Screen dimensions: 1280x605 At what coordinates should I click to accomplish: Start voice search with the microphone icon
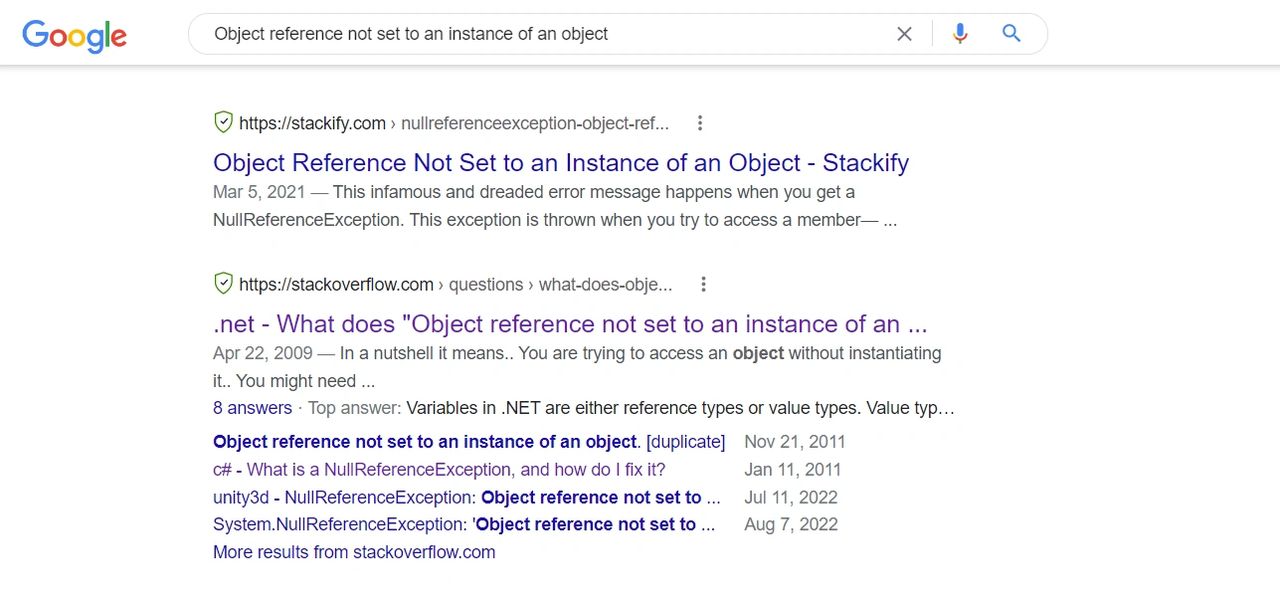(x=960, y=34)
